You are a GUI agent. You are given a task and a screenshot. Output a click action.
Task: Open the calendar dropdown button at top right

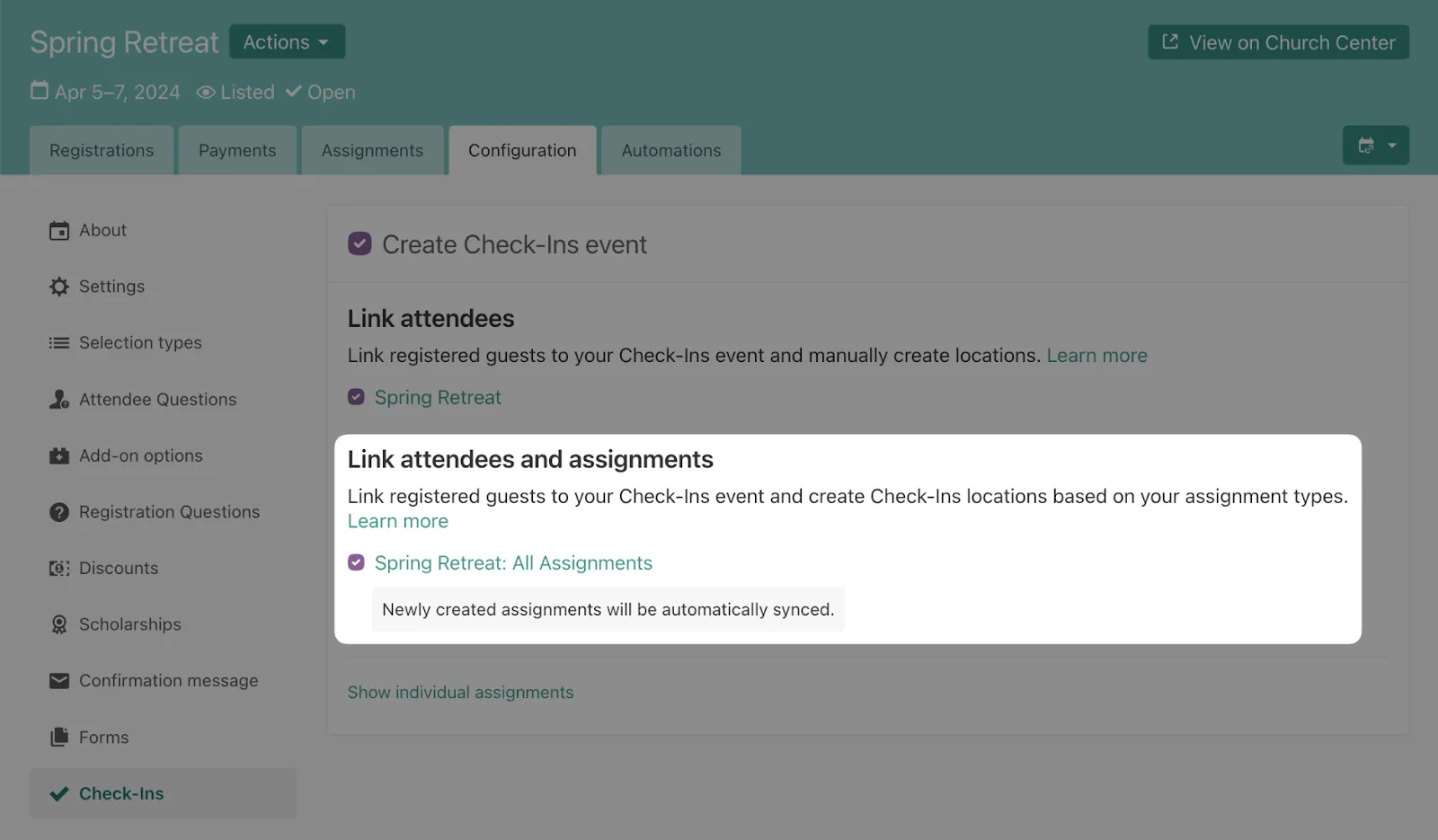point(1375,146)
